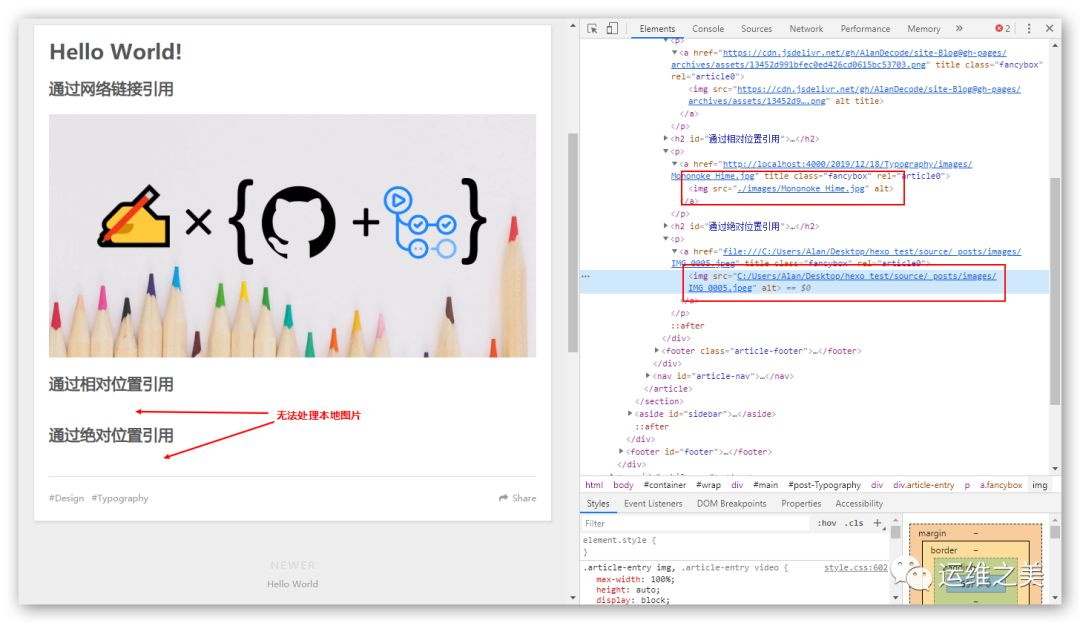Screen dimensions: 1080x623
Task: Click the GitHub Actions banner image
Action: 292,235
